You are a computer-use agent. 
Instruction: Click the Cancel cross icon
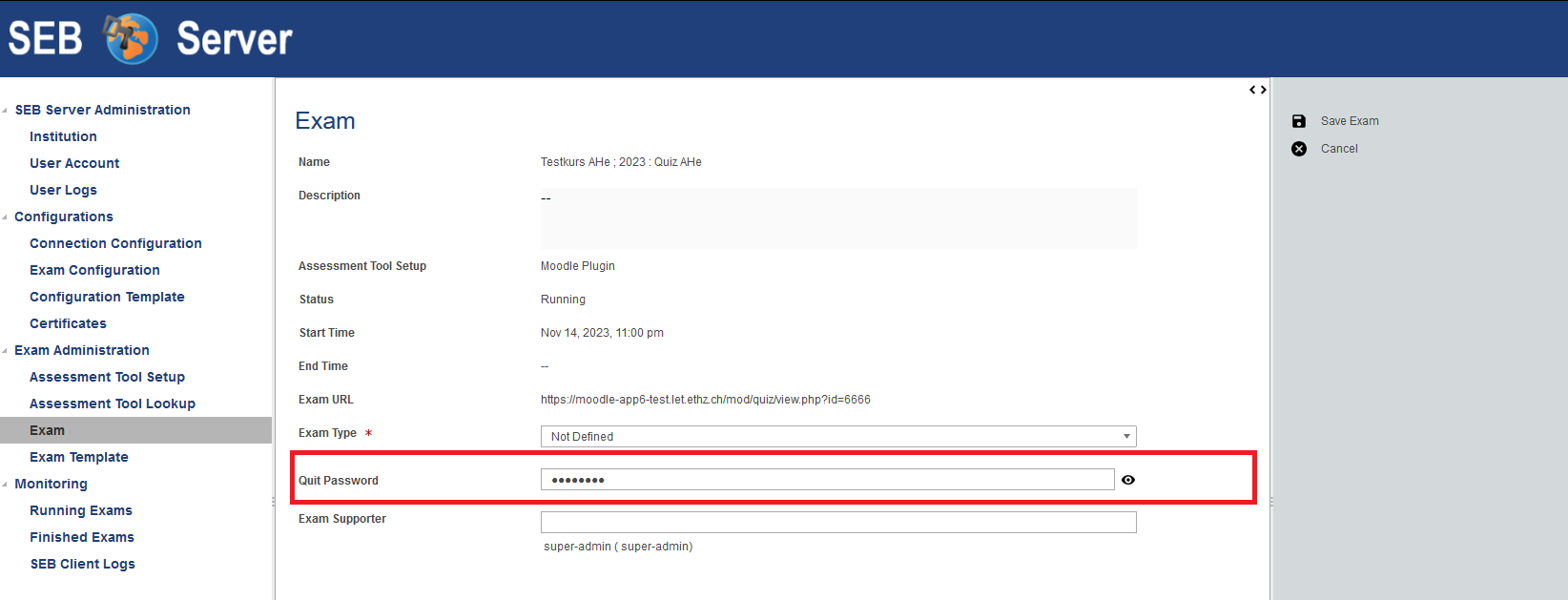pos(1299,149)
